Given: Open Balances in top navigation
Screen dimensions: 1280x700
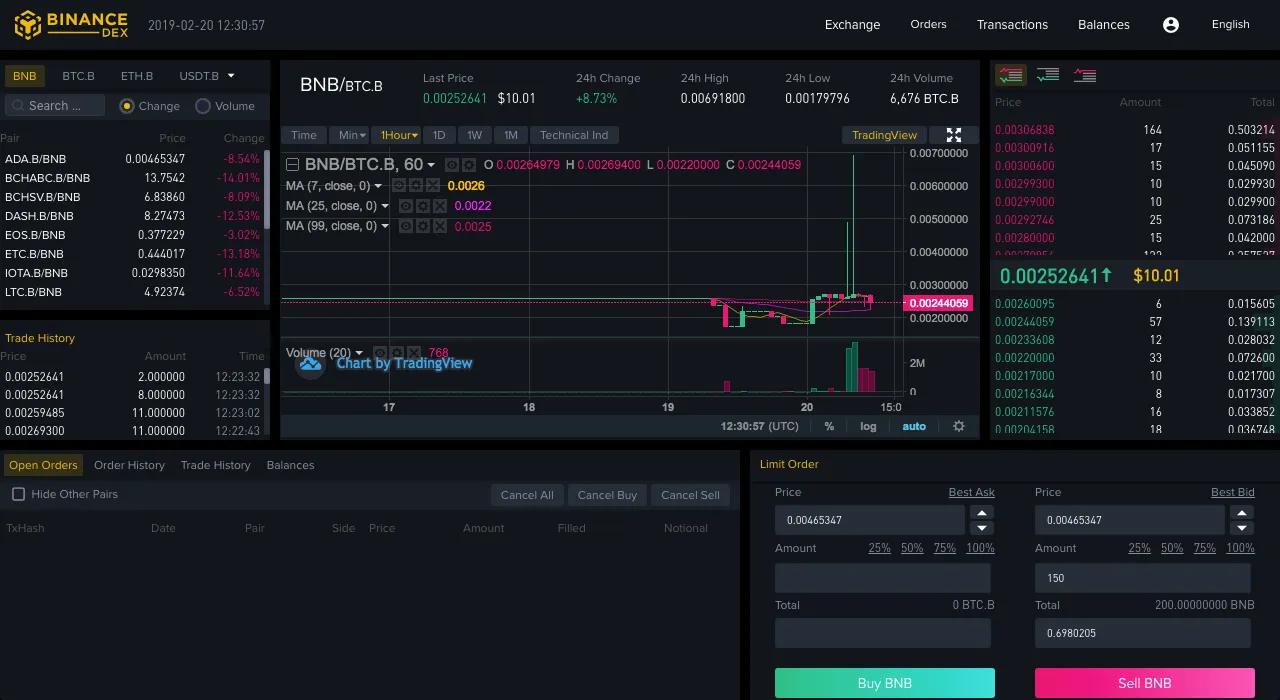Looking at the screenshot, I should [1104, 24].
